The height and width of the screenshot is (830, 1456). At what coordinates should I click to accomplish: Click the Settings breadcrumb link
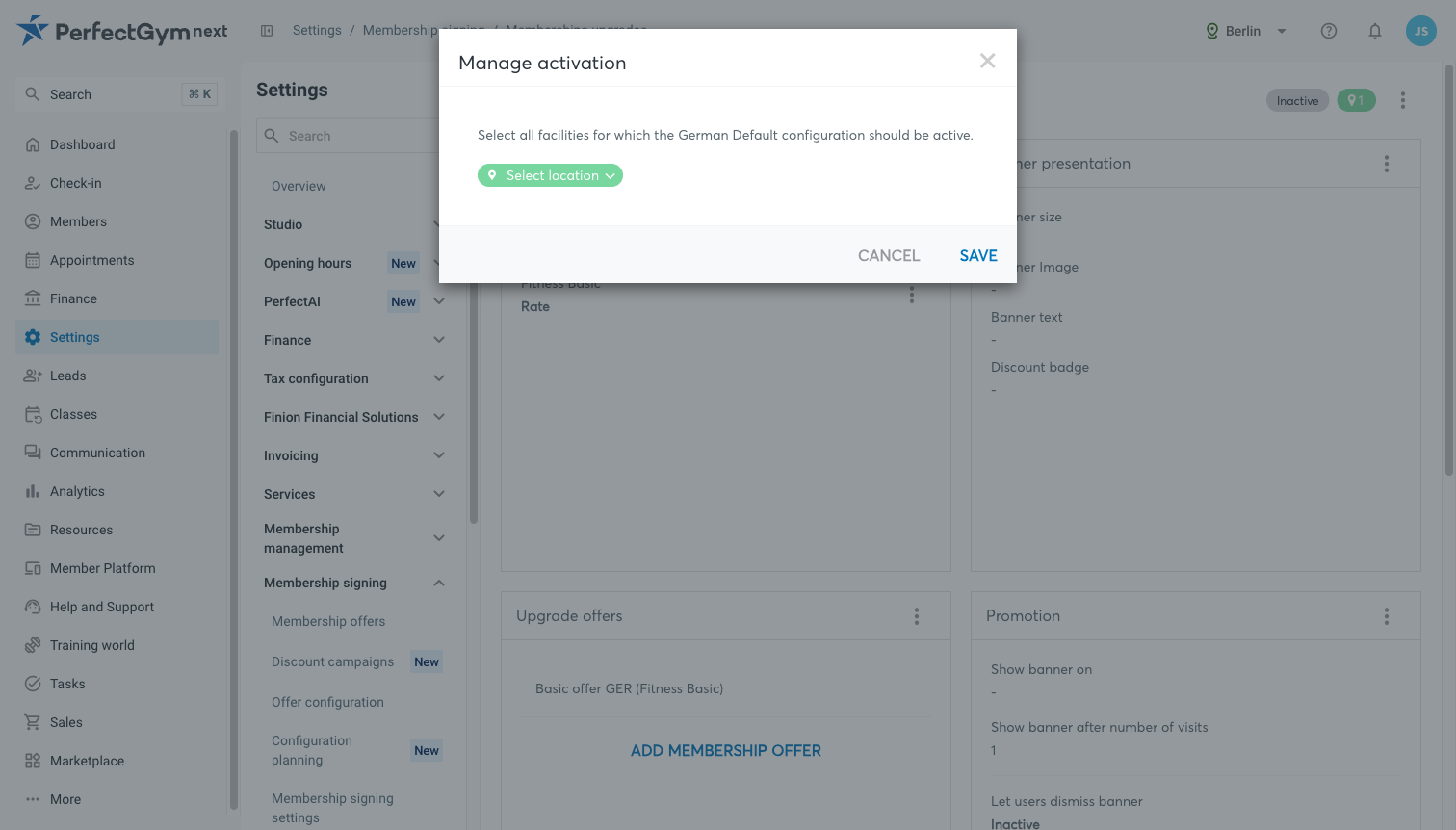pyautogui.click(x=317, y=30)
